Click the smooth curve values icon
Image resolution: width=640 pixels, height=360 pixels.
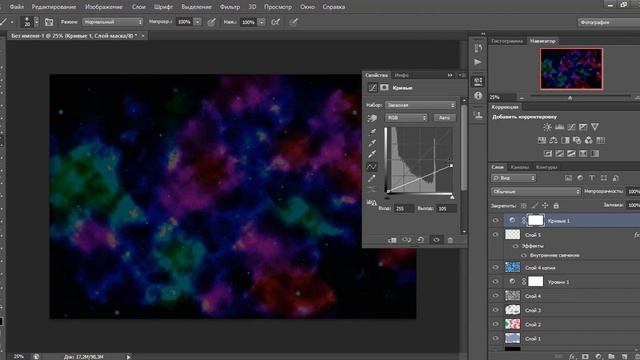(x=372, y=190)
